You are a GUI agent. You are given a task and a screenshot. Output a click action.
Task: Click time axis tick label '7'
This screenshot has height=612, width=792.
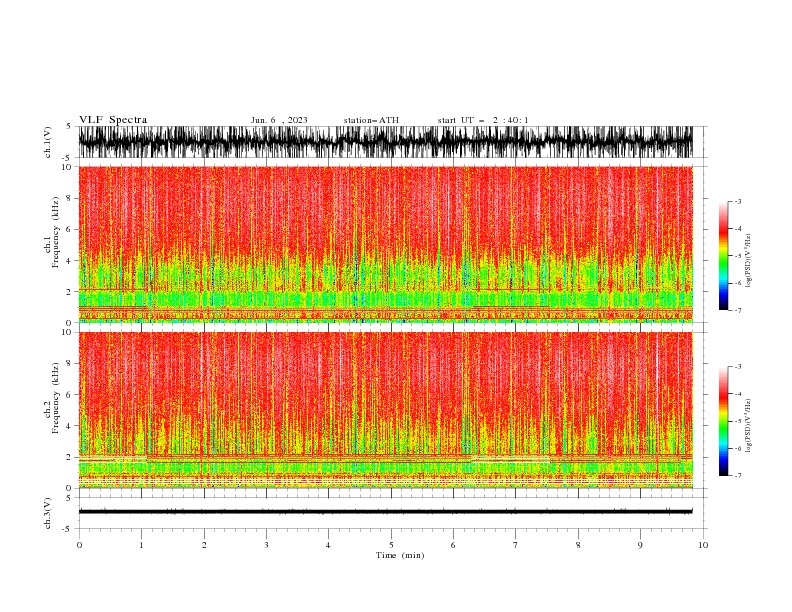(x=516, y=545)
